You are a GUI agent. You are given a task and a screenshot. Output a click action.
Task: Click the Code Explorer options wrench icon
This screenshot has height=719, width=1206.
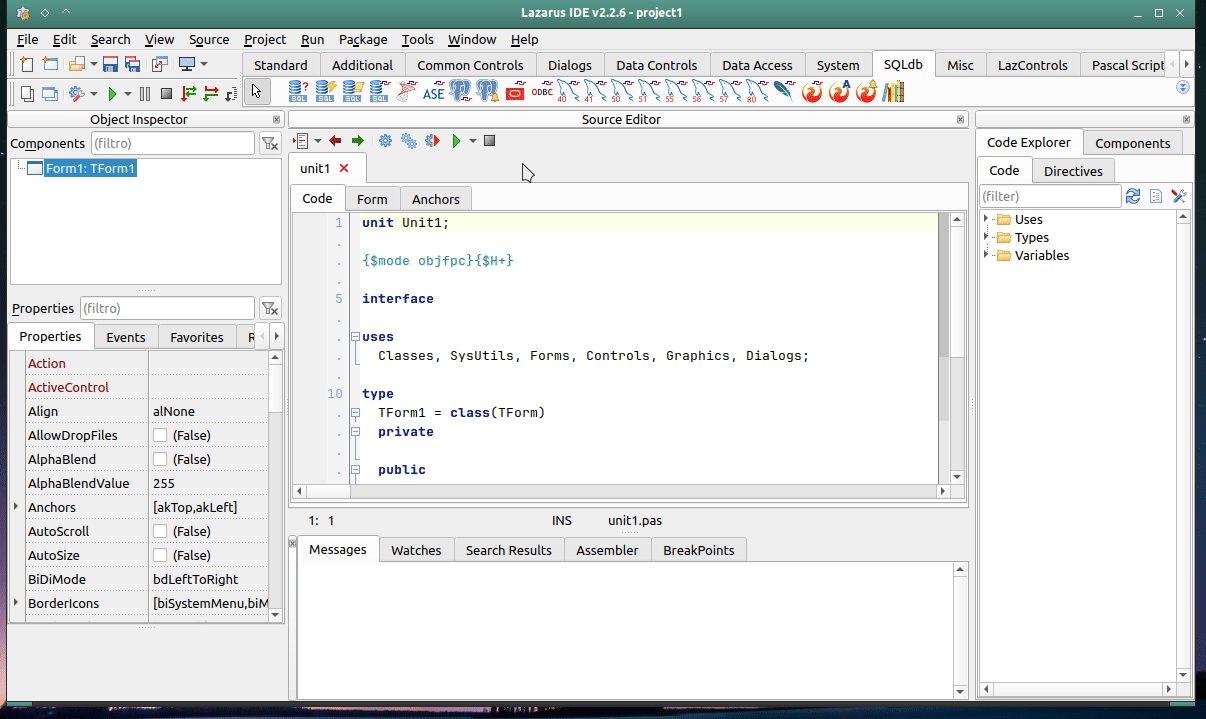tap(1179, 196)
